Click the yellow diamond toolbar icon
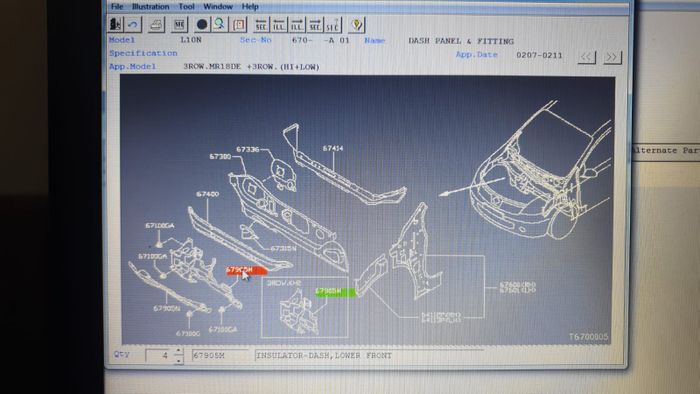Image resolution: width=700 pixels, height=394 pixels. coord(357,24)
